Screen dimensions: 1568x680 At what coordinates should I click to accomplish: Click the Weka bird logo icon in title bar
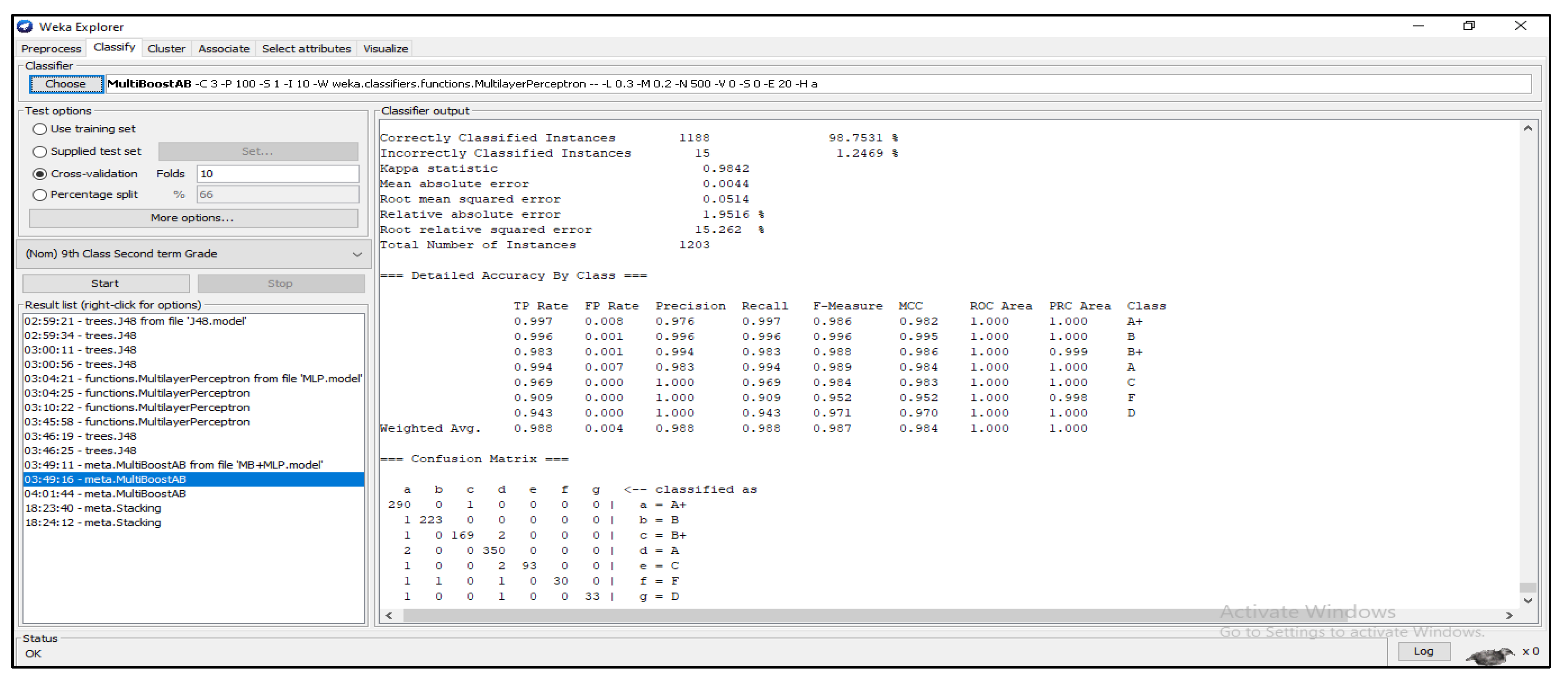pos(24,26)
